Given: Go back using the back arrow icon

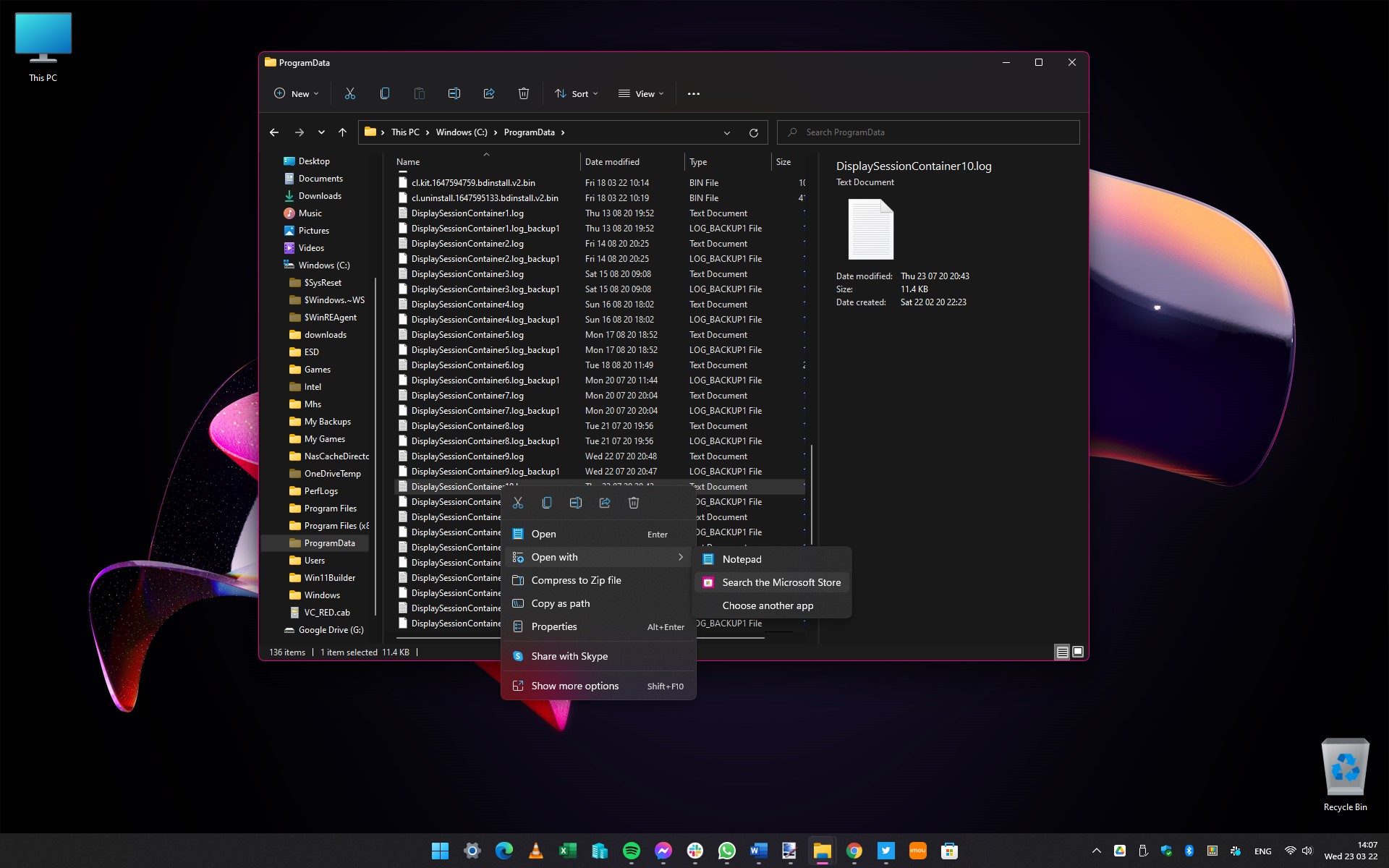Looking at the screenshot, I should (274, 132).
